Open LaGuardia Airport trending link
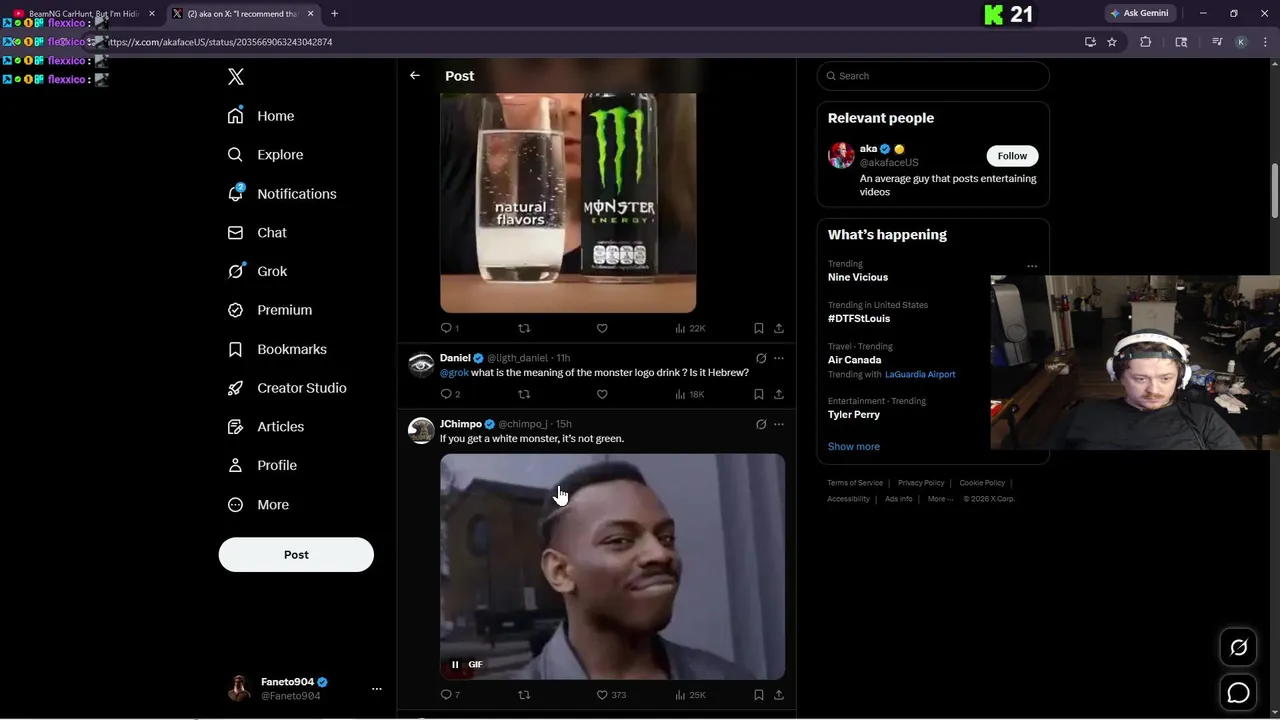The image size is (1280, 720). tap(920, 374)
